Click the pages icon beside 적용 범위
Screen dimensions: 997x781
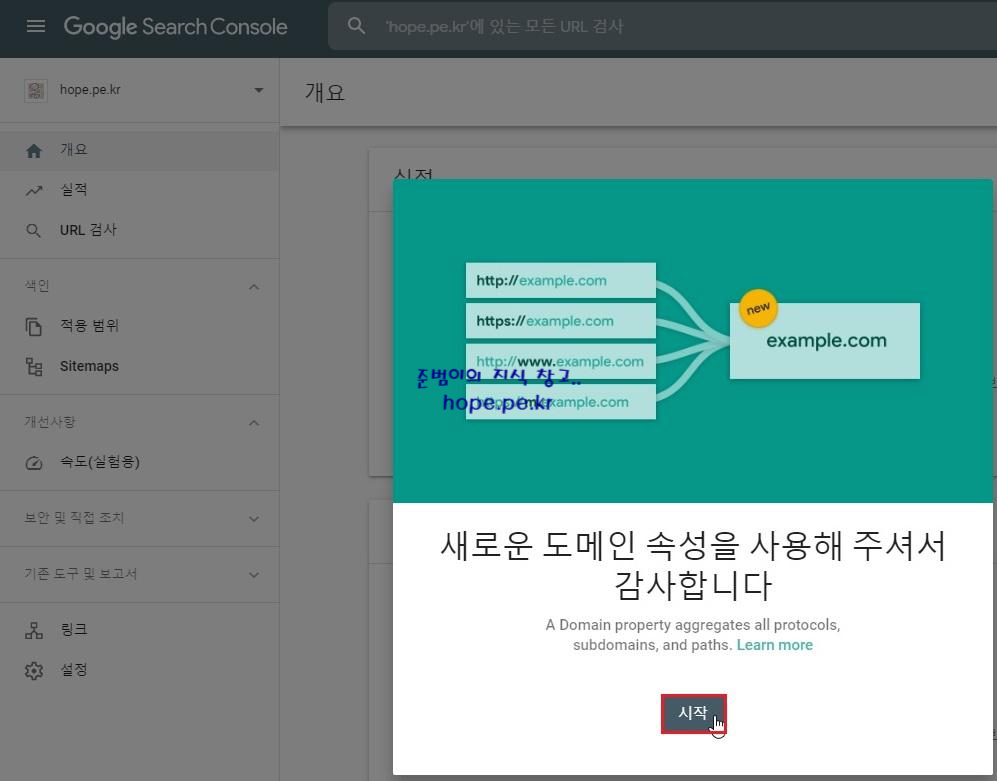[34, 326]
